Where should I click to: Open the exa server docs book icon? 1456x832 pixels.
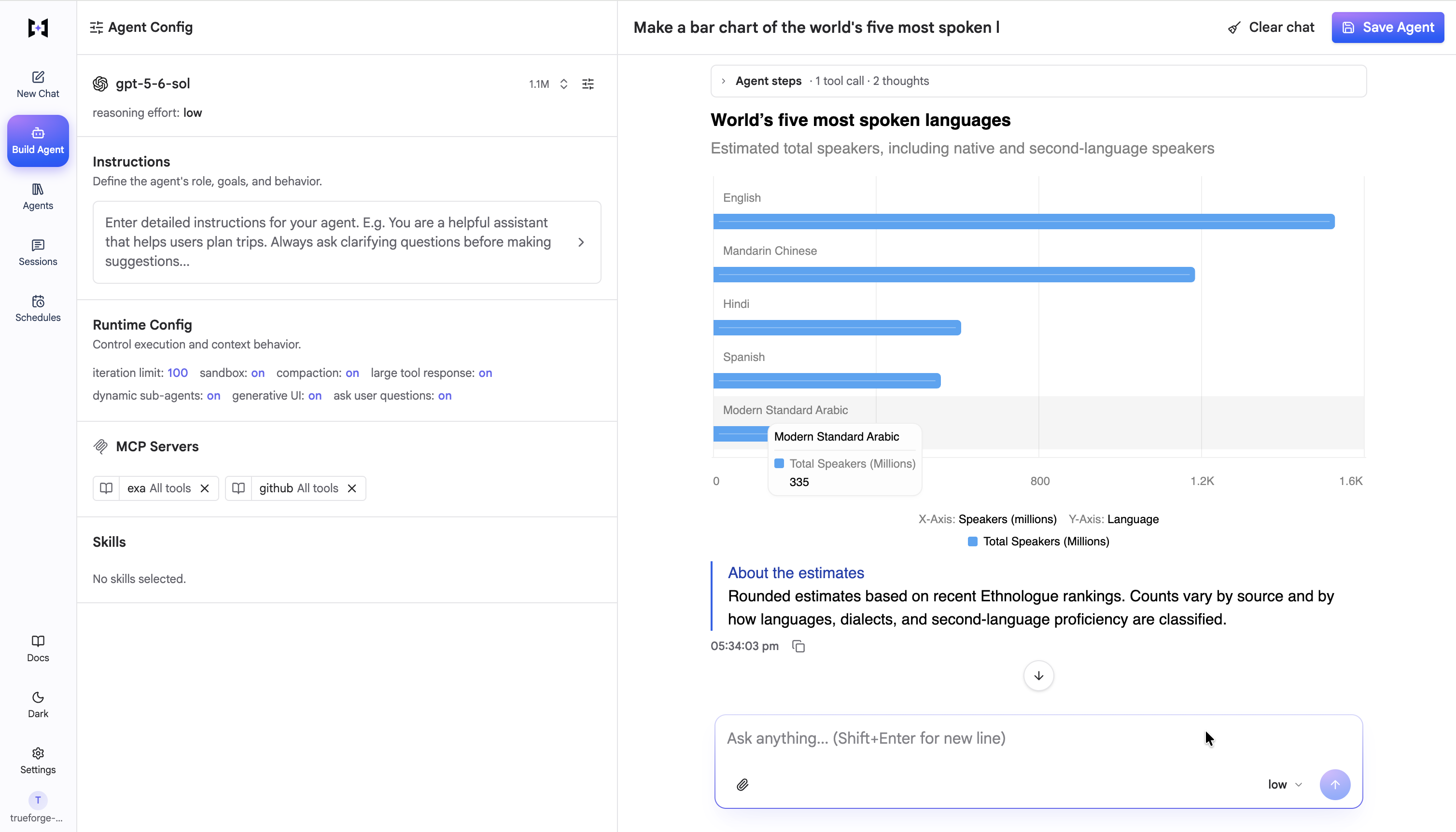tap(106, 488)
